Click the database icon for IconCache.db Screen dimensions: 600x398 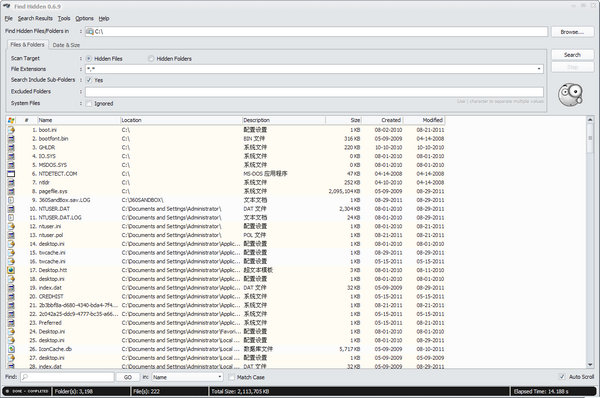coord(11,349)
